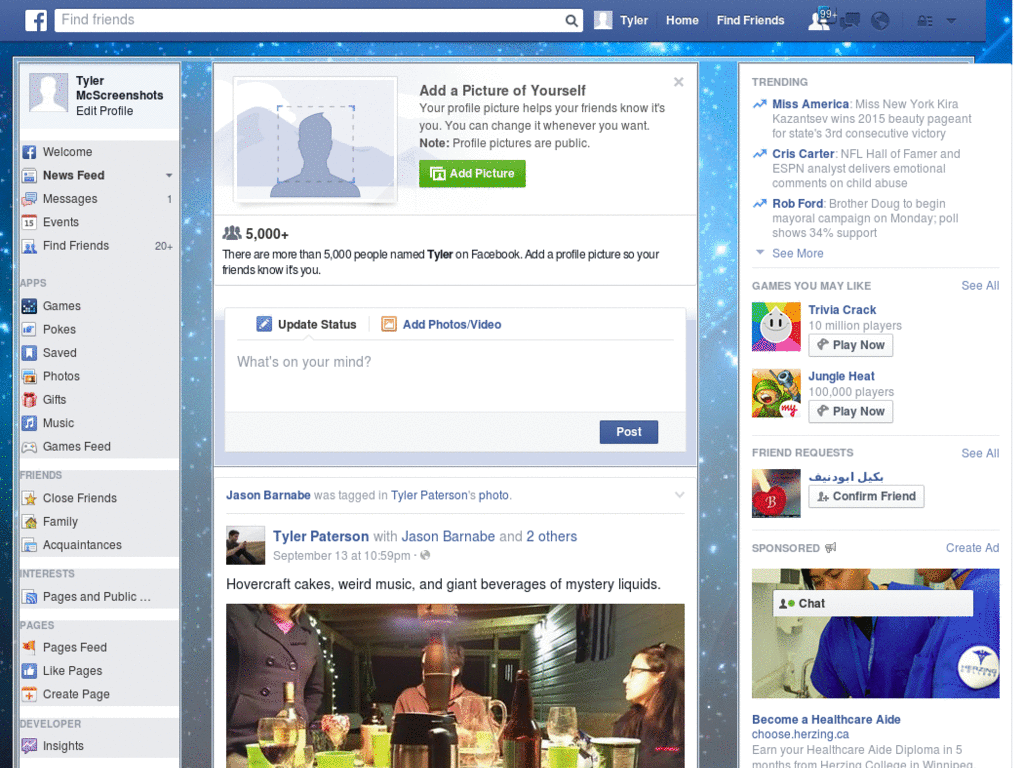Click the Saved bookmark icon

click(x=29, y=353)
